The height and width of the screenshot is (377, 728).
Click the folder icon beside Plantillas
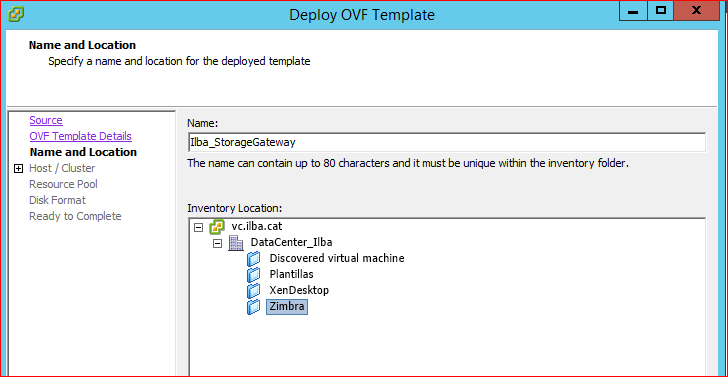(x=254, y=274)
